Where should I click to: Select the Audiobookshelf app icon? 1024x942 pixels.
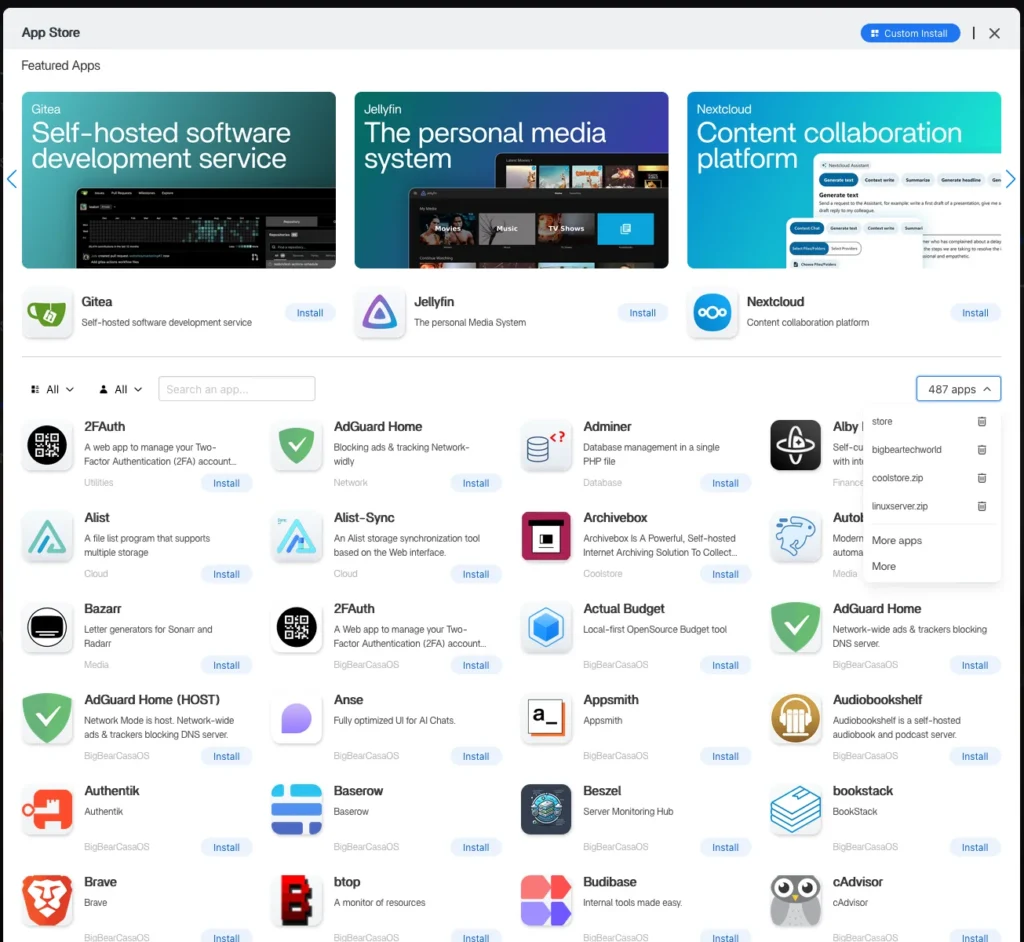click(x=795, y=719)
